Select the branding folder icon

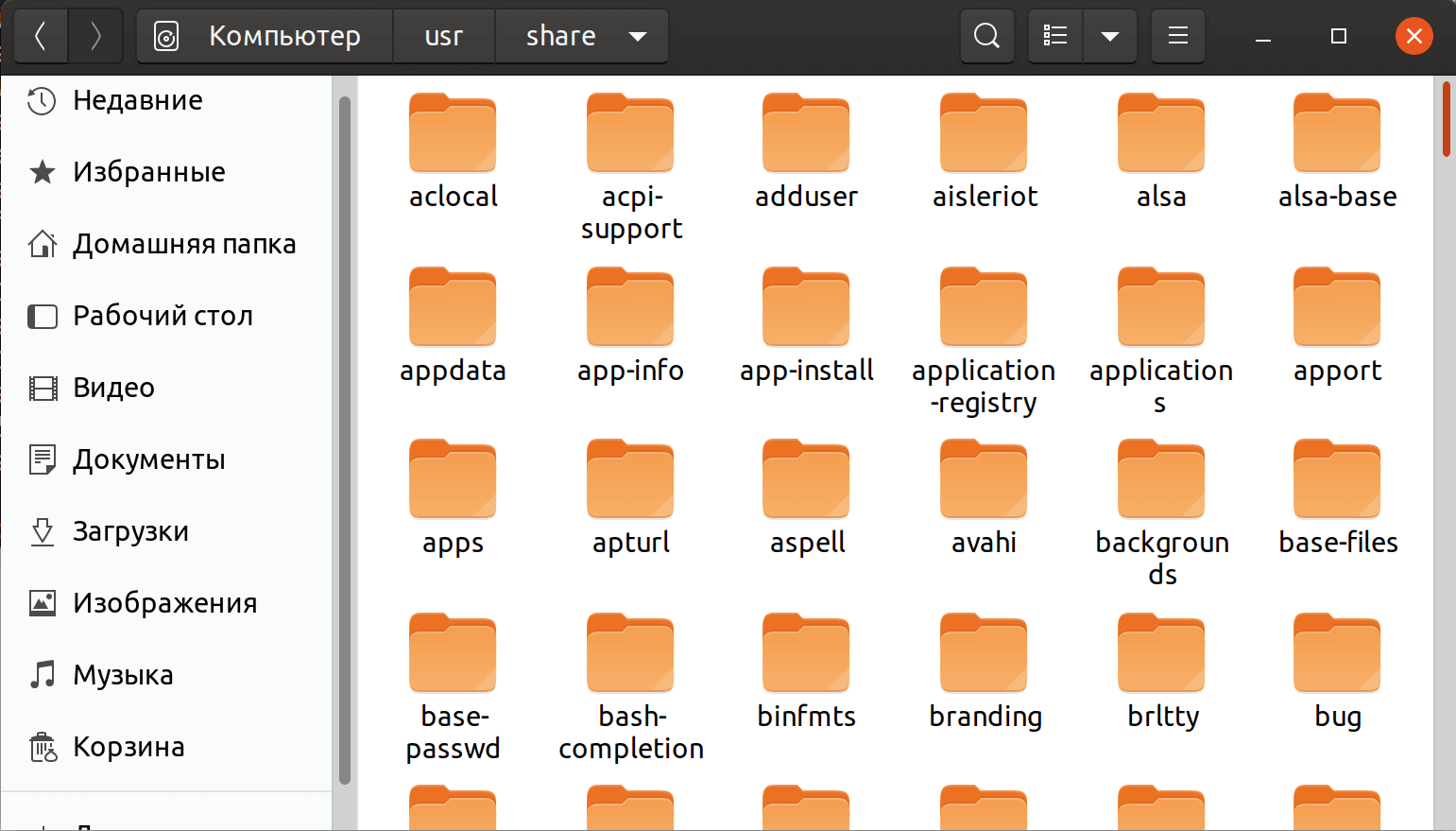pyautogui.click(x=984, y=653)
